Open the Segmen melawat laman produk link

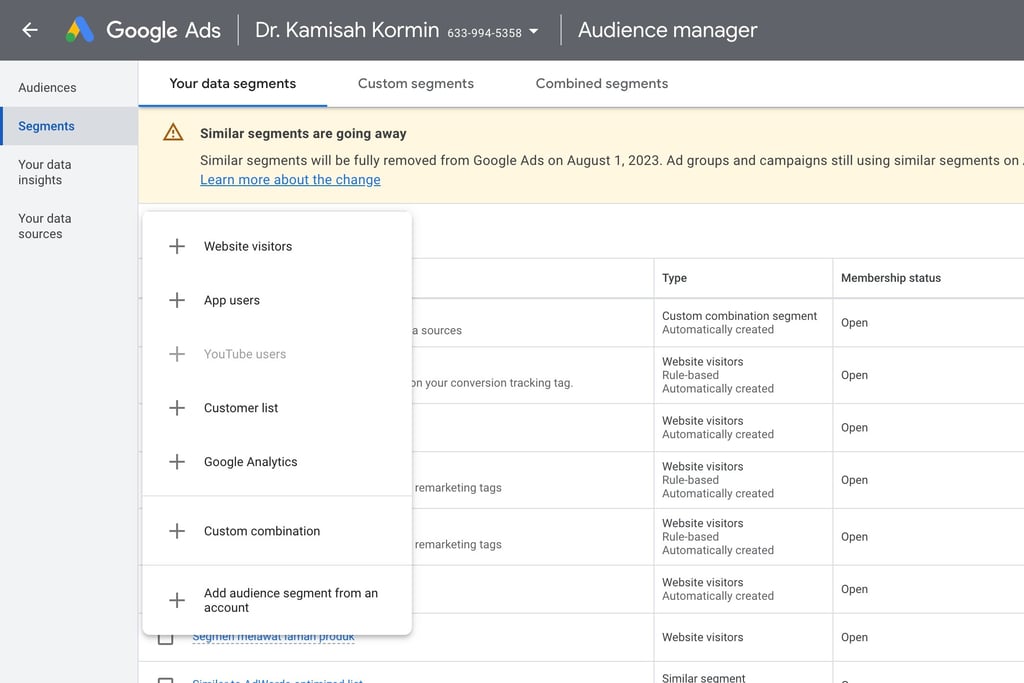[x=273, y=637]
